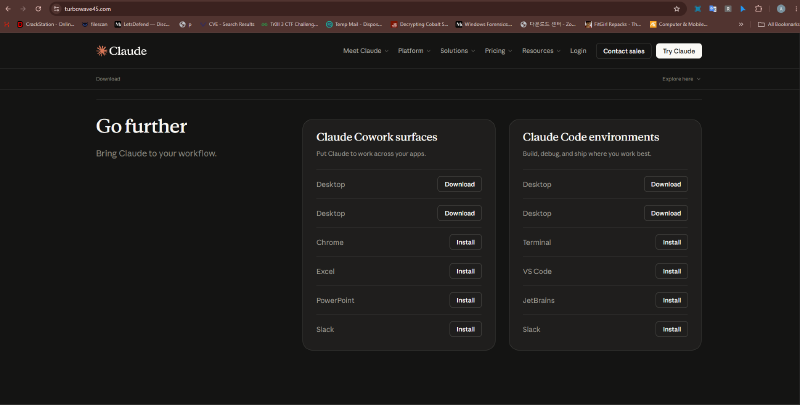This screenshot has height=405, width=800.
Task: Open the CrackStation bookmark
Action: click(45, 24)
